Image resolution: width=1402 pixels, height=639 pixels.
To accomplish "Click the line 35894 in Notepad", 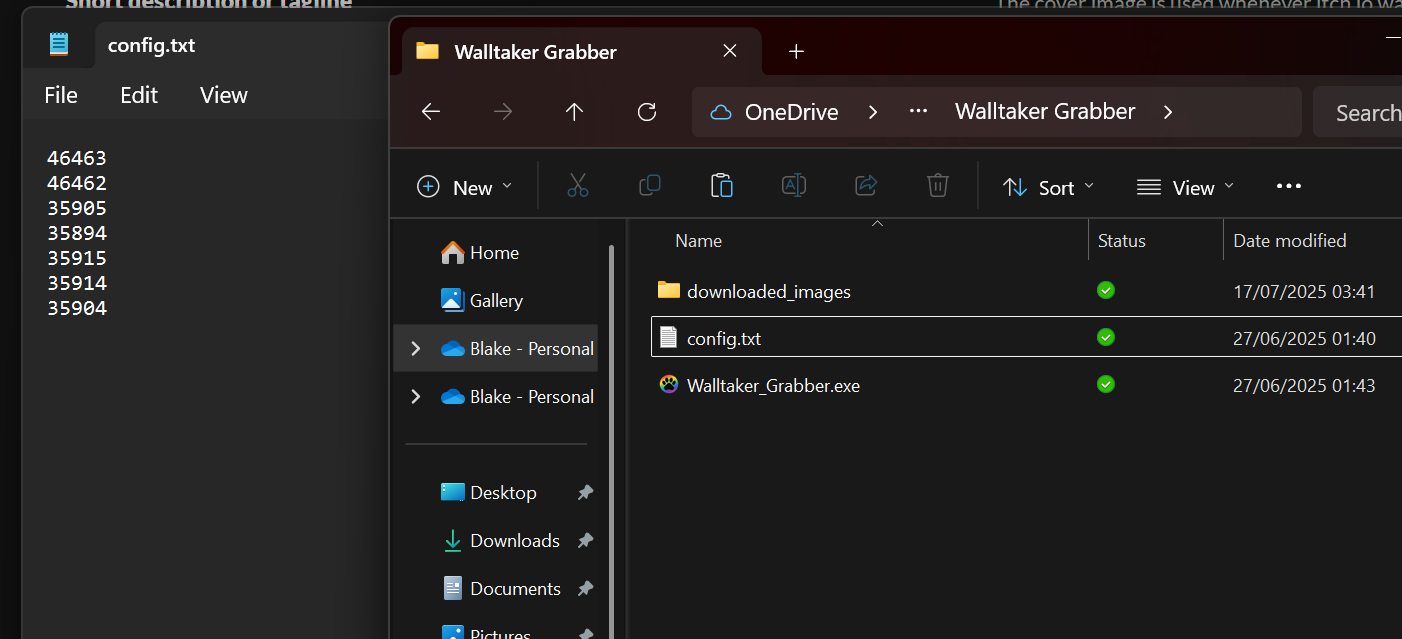I will 77,233.
